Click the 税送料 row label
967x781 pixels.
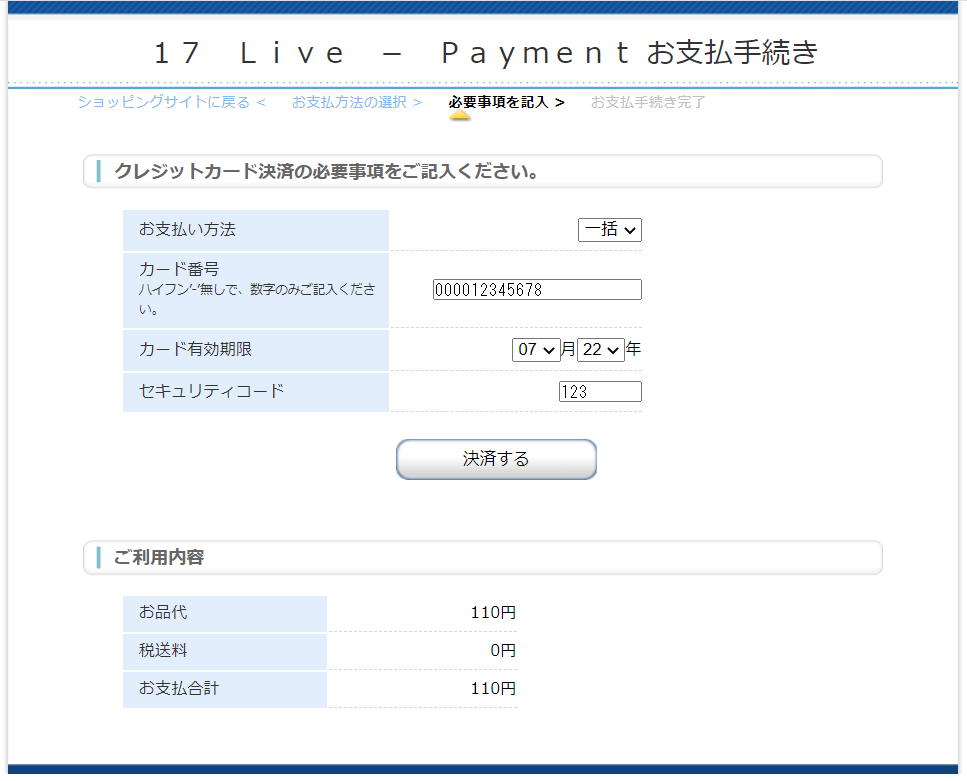(163, 651)
